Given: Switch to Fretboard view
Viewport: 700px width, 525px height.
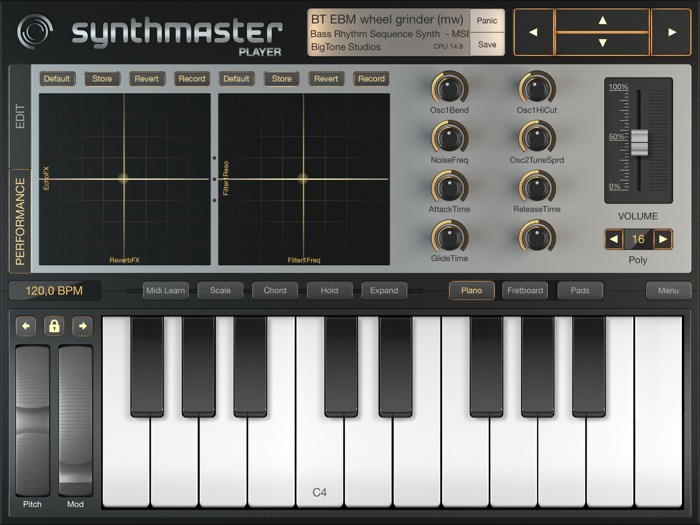Looking at the screenshot, I should tap(525, 291).
